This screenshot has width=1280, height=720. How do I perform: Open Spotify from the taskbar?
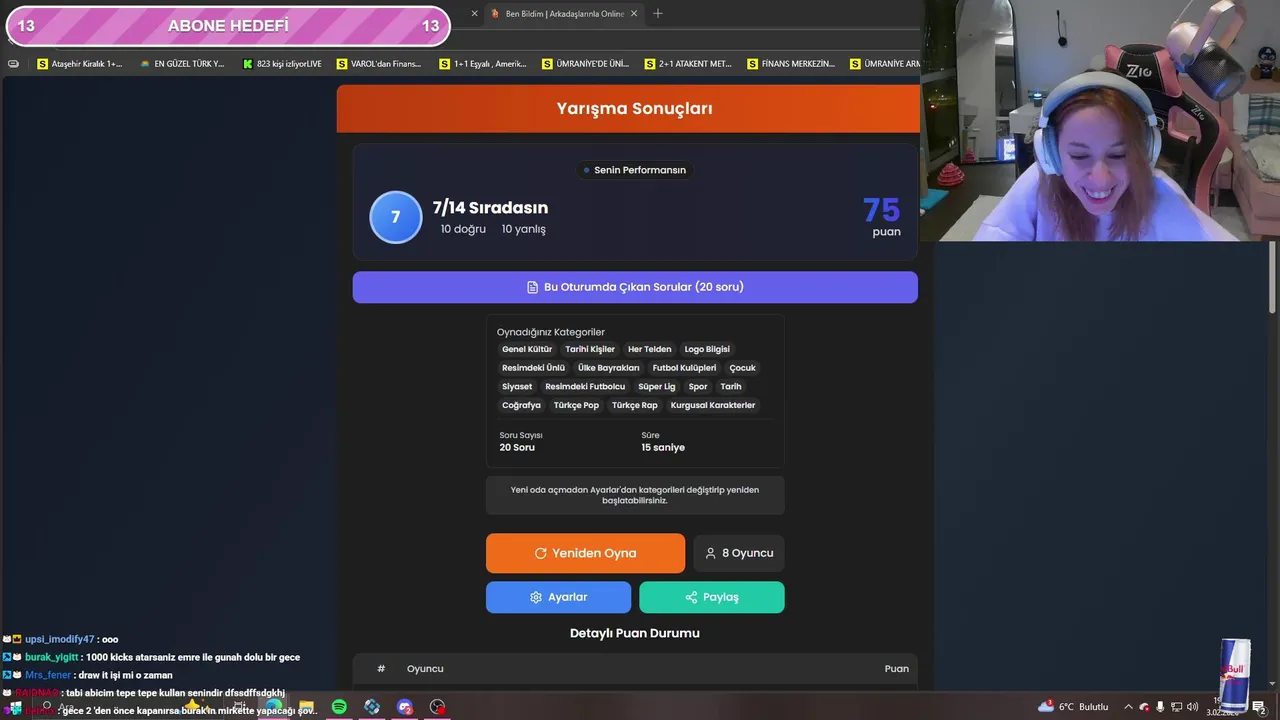(339, 707)
